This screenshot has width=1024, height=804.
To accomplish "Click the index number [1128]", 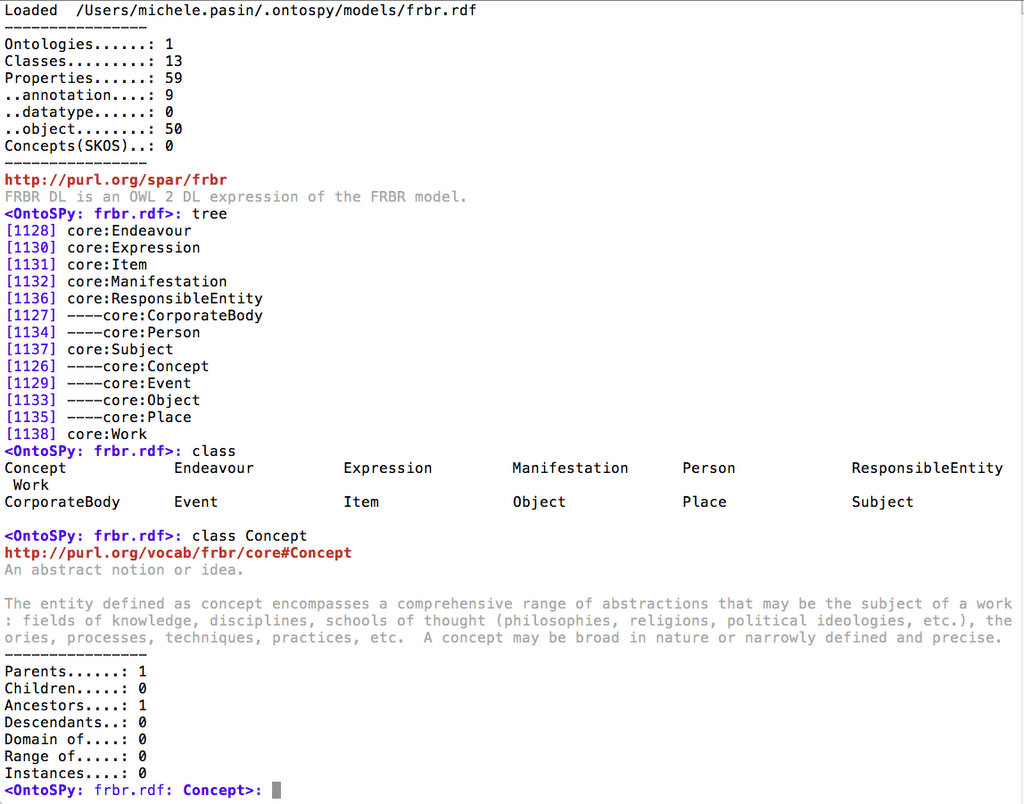I will pyautogui.click(x=31, y=231).
